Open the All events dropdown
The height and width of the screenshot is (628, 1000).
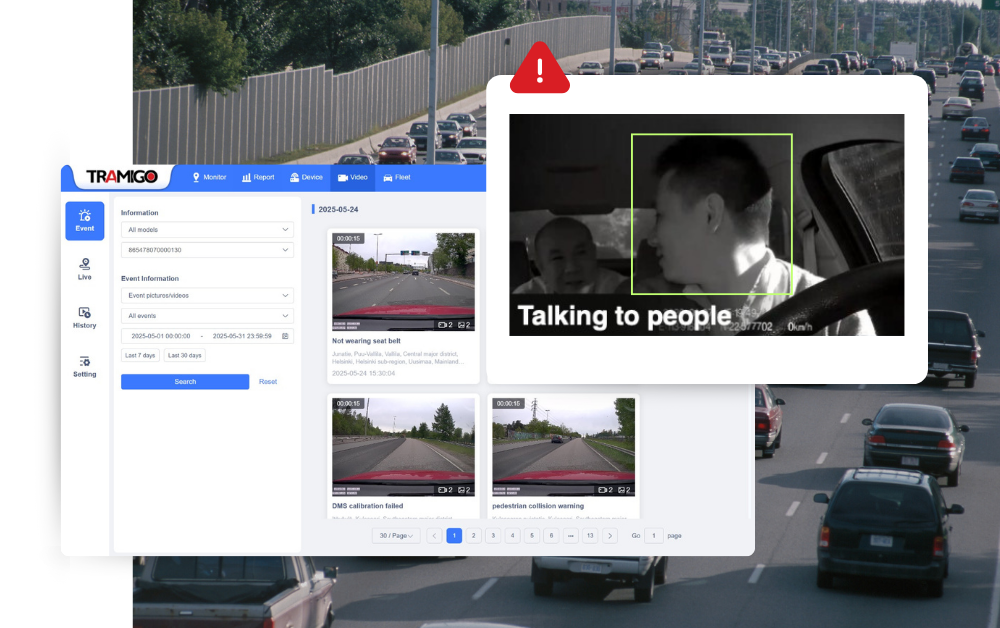(207, 316)
